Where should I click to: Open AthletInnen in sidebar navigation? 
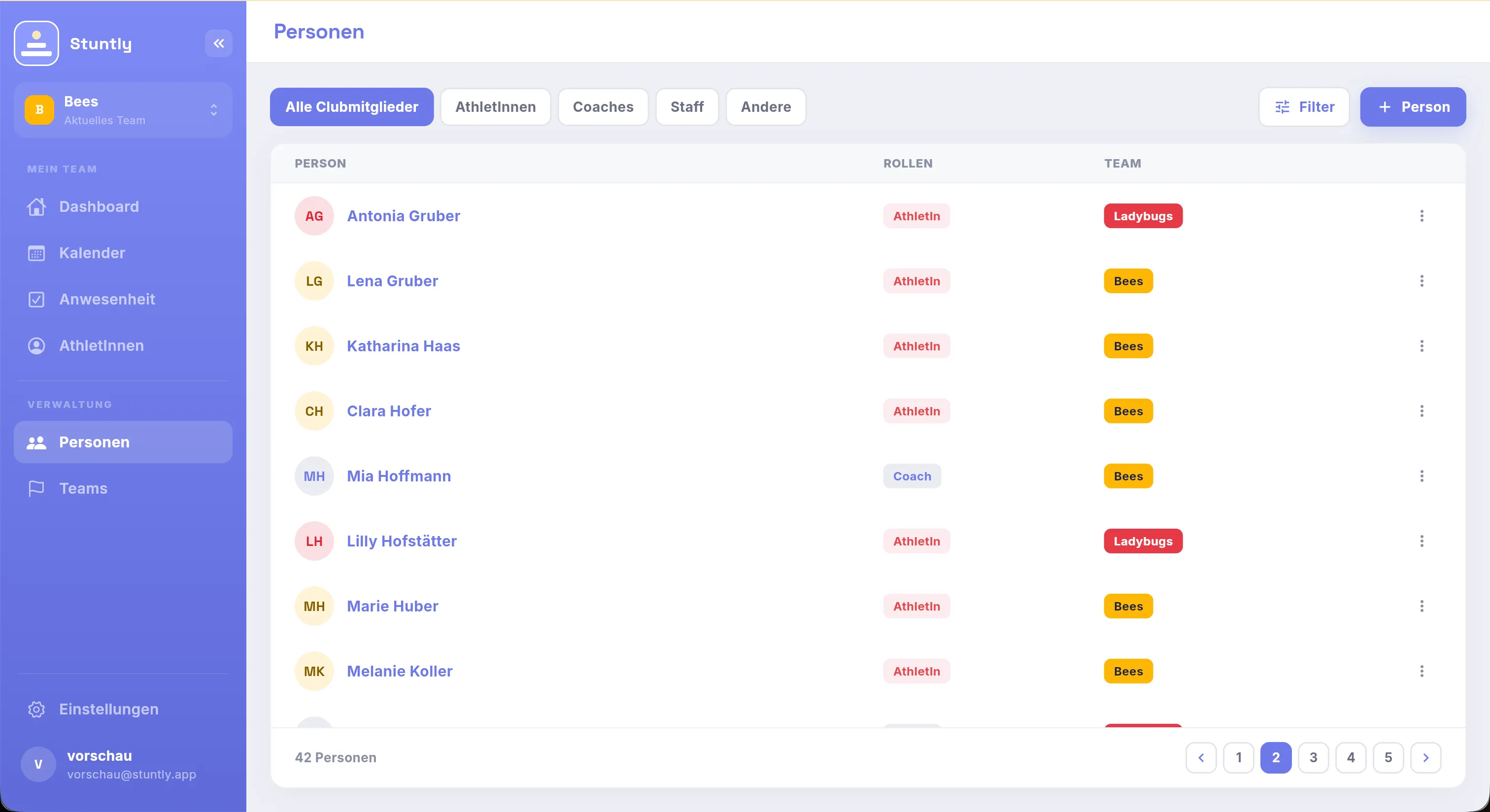[x=123, y=345]
